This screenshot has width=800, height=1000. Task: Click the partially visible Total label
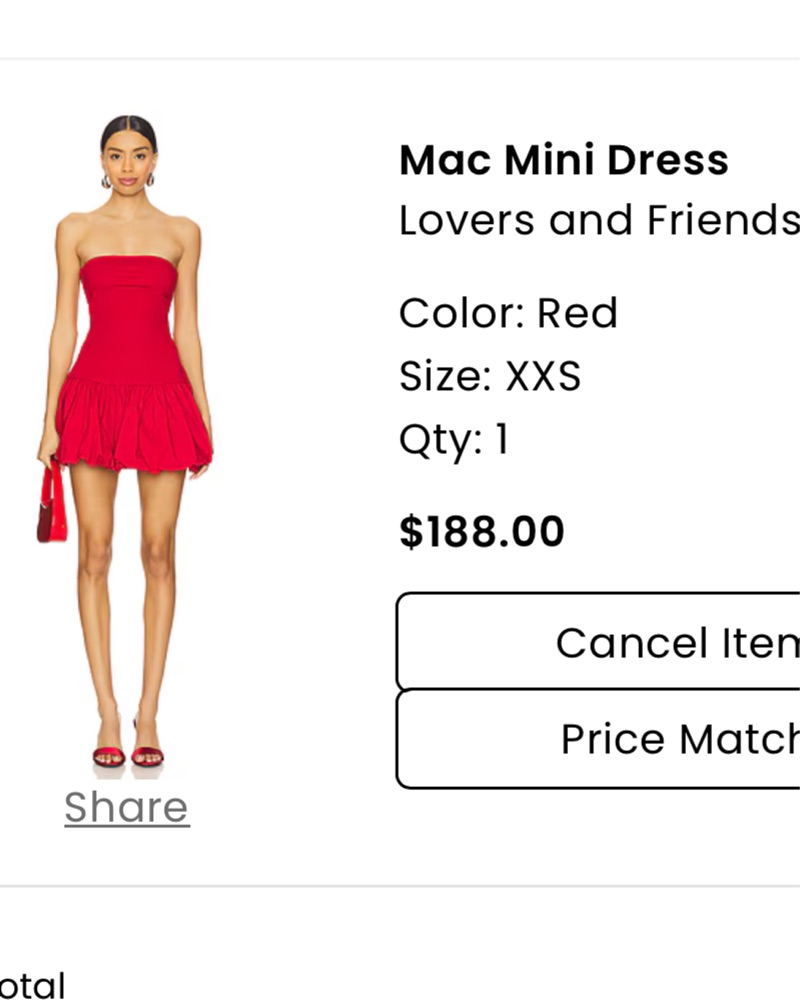[x=32, y=985]
